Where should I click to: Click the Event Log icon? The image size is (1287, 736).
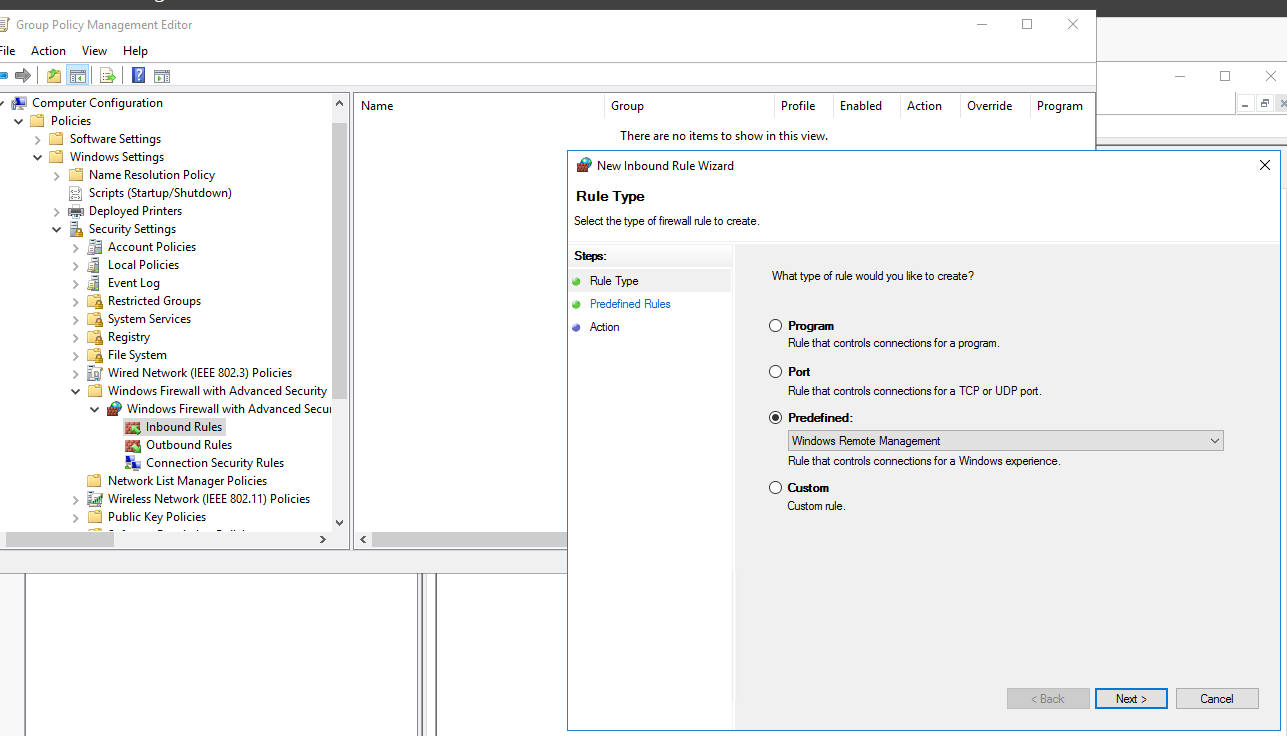[x=95, y=283]
